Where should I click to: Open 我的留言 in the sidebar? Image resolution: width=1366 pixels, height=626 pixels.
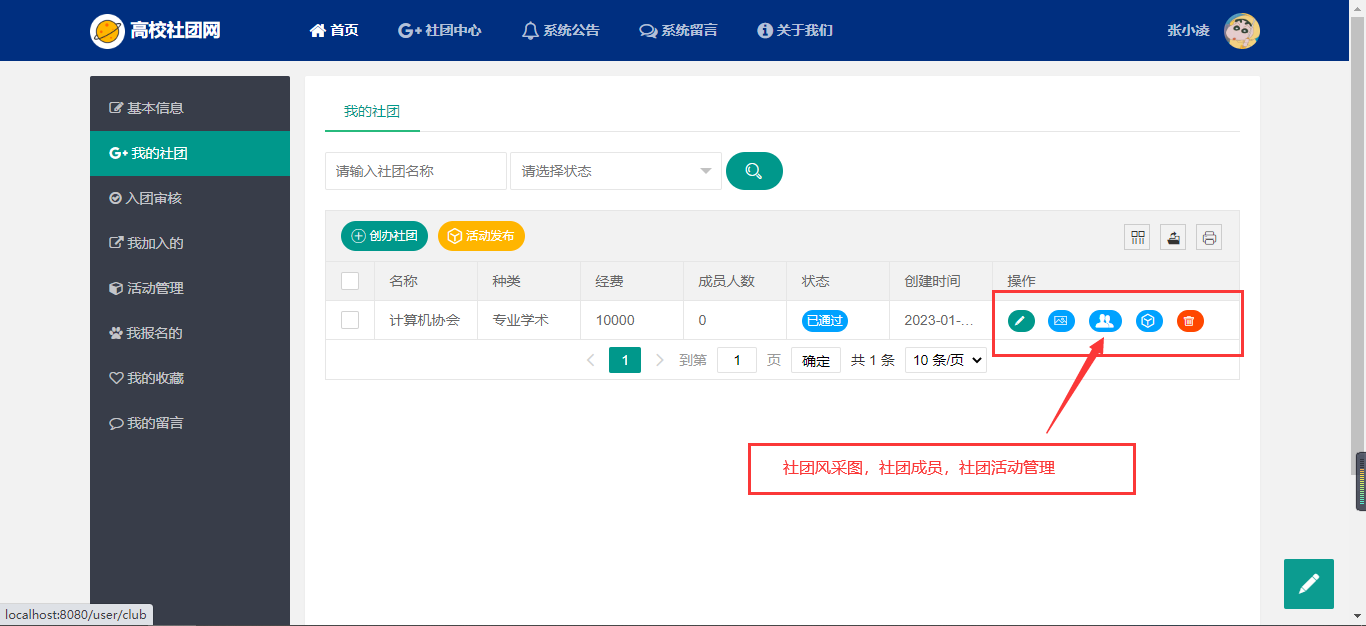190,423
